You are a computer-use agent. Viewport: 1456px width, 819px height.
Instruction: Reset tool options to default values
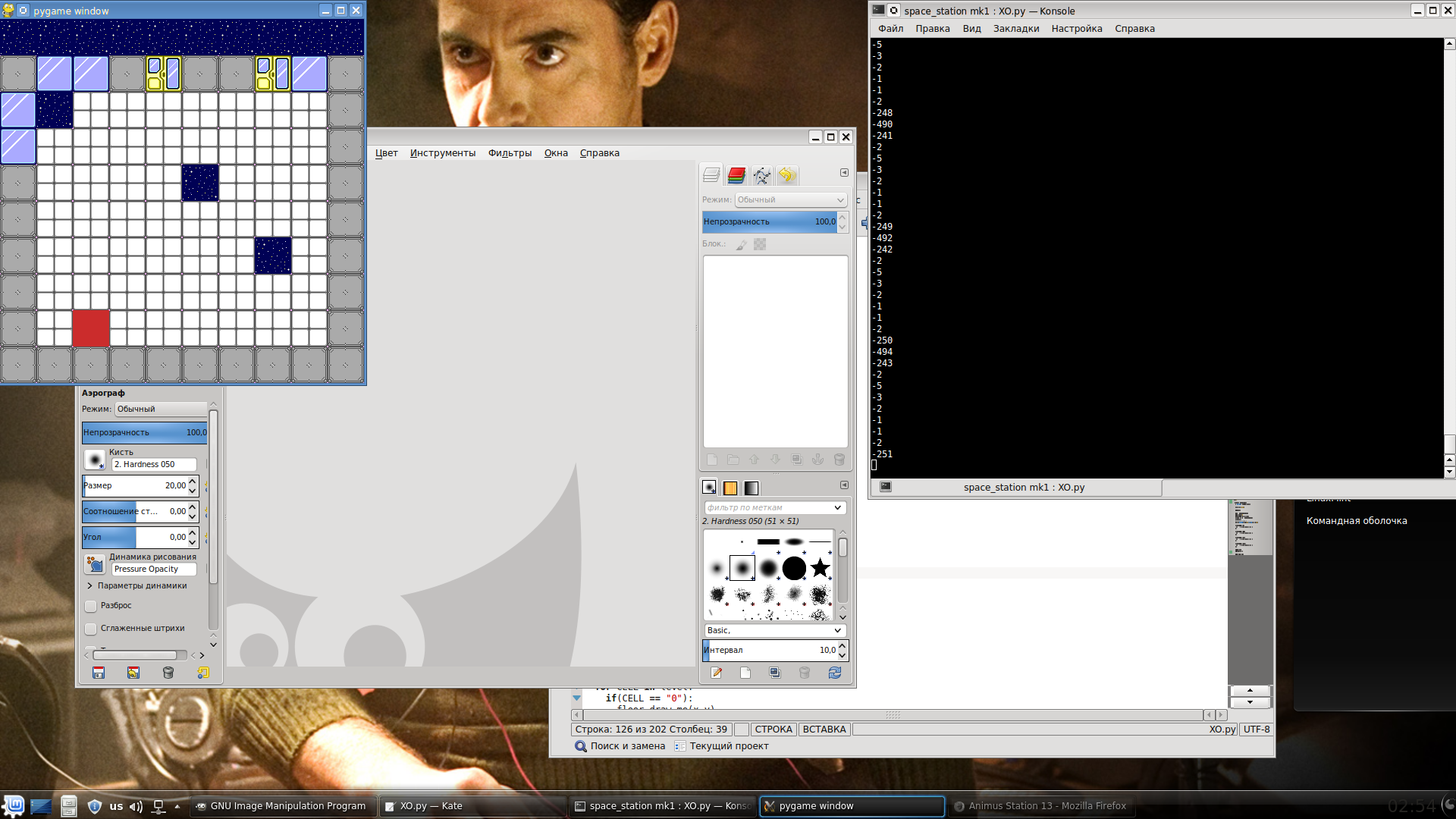(x=203, y=673)
